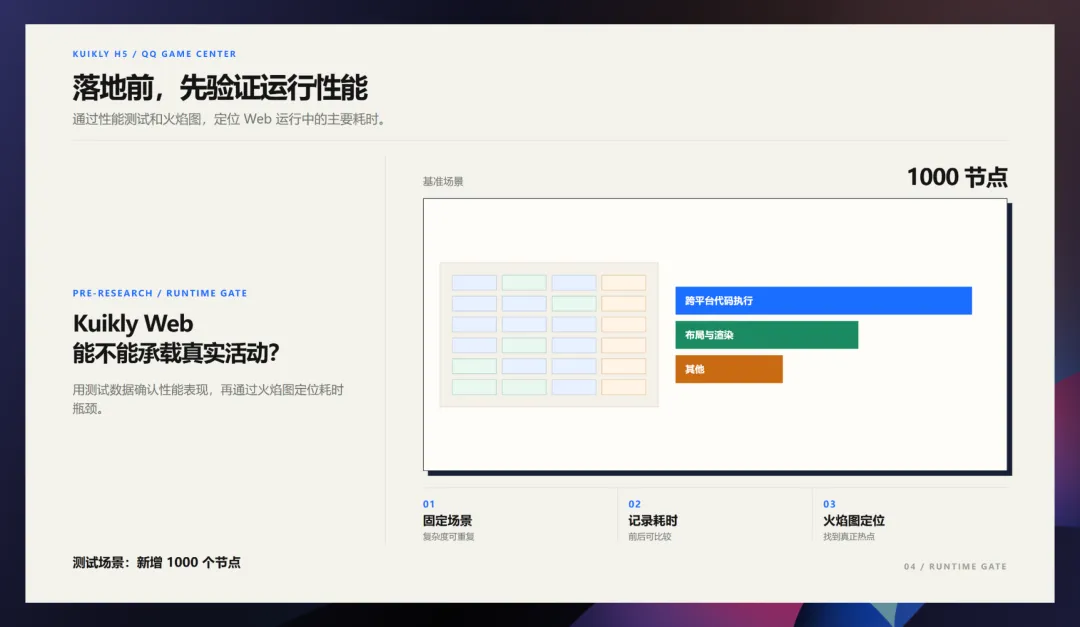The height and width of the screenshot is (627, 1080).
Task: Select the slide title "落地前，先验证运行性能"
Action: click(x=220, y=88)
